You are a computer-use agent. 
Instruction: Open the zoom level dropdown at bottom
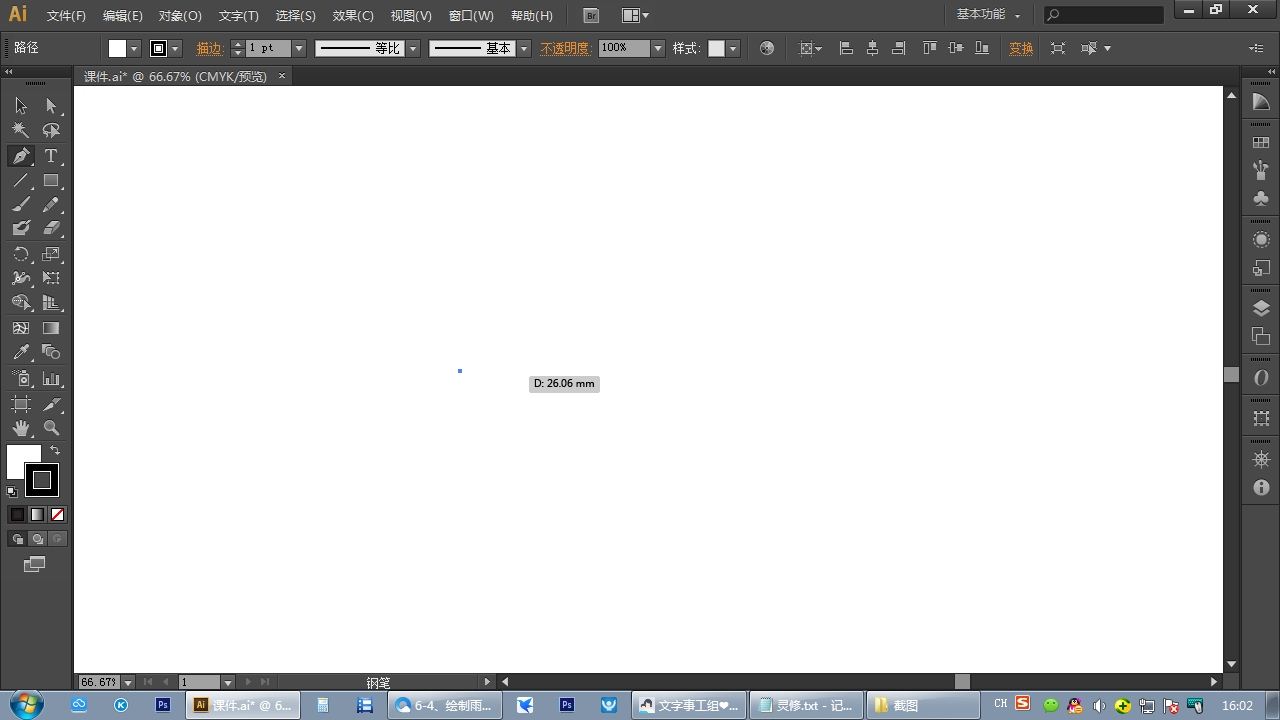pos(128,682)
